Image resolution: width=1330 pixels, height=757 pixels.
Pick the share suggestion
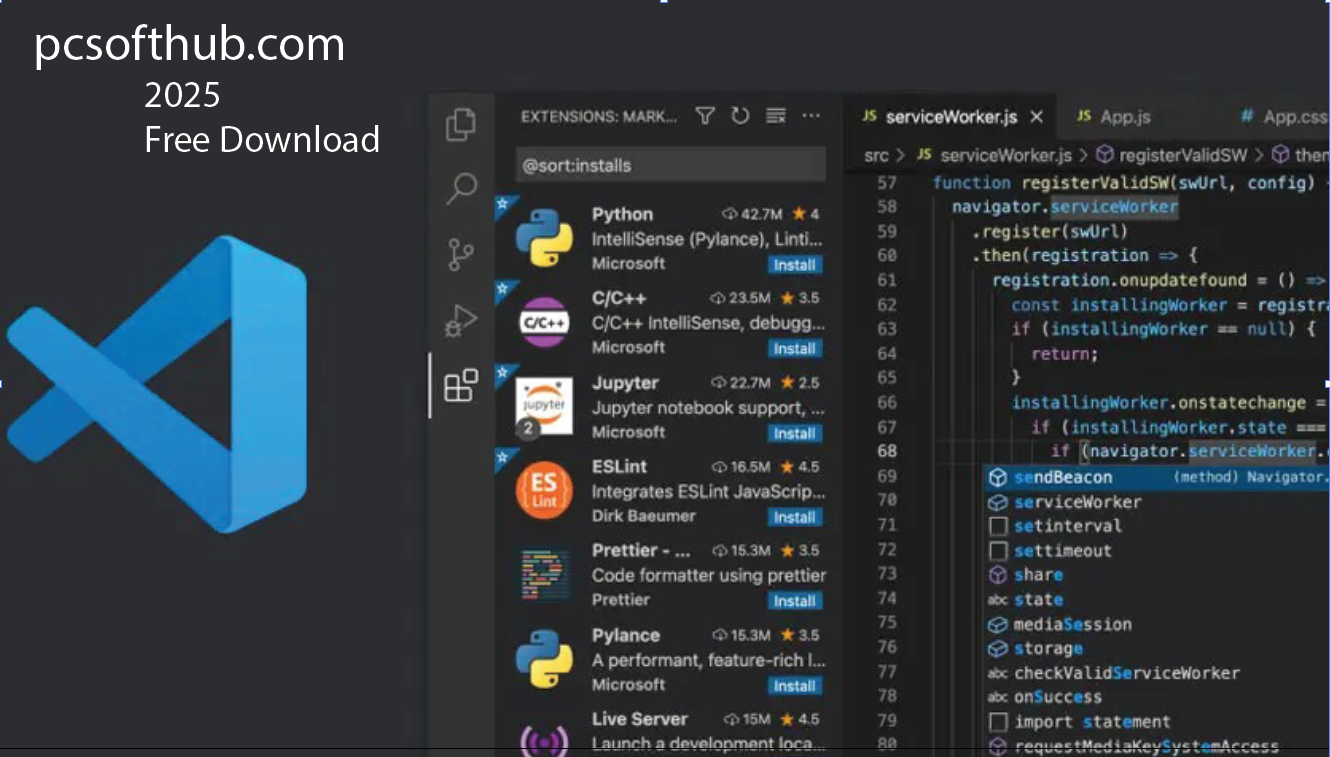[x=1157, y=575]
